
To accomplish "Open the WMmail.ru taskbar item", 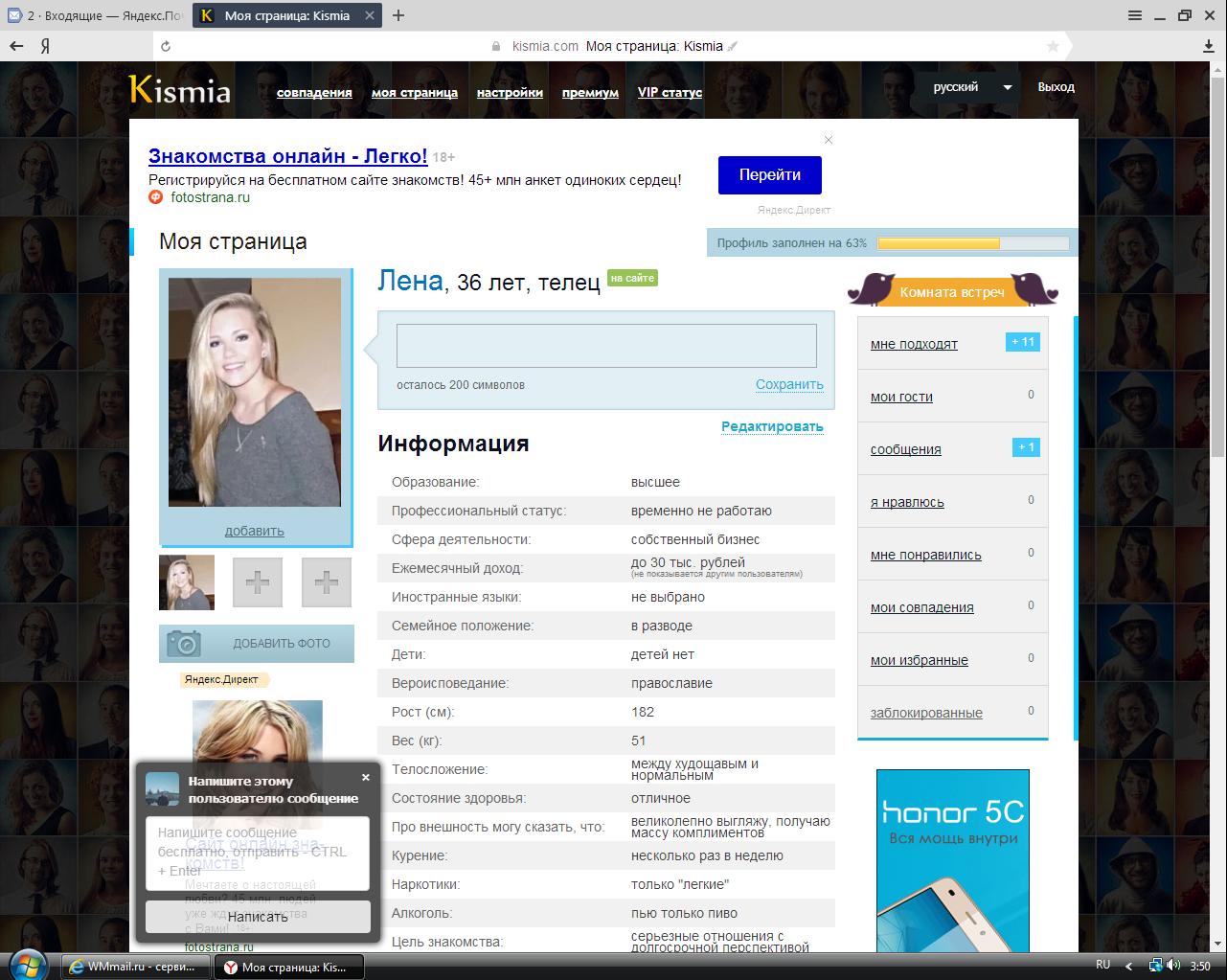I will [x=136, y=967].
